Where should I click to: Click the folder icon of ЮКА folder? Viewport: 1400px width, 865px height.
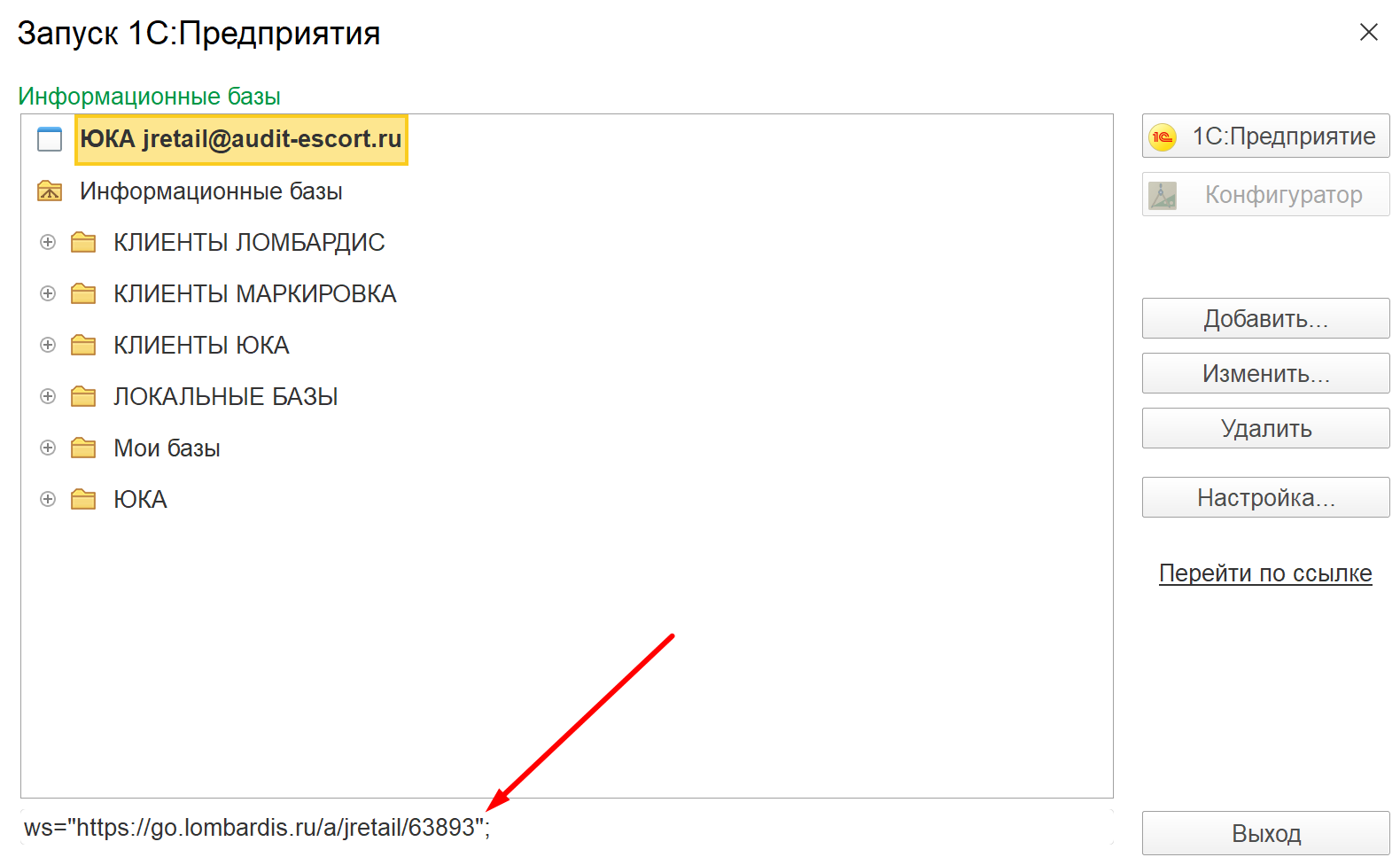pos(83,499)
